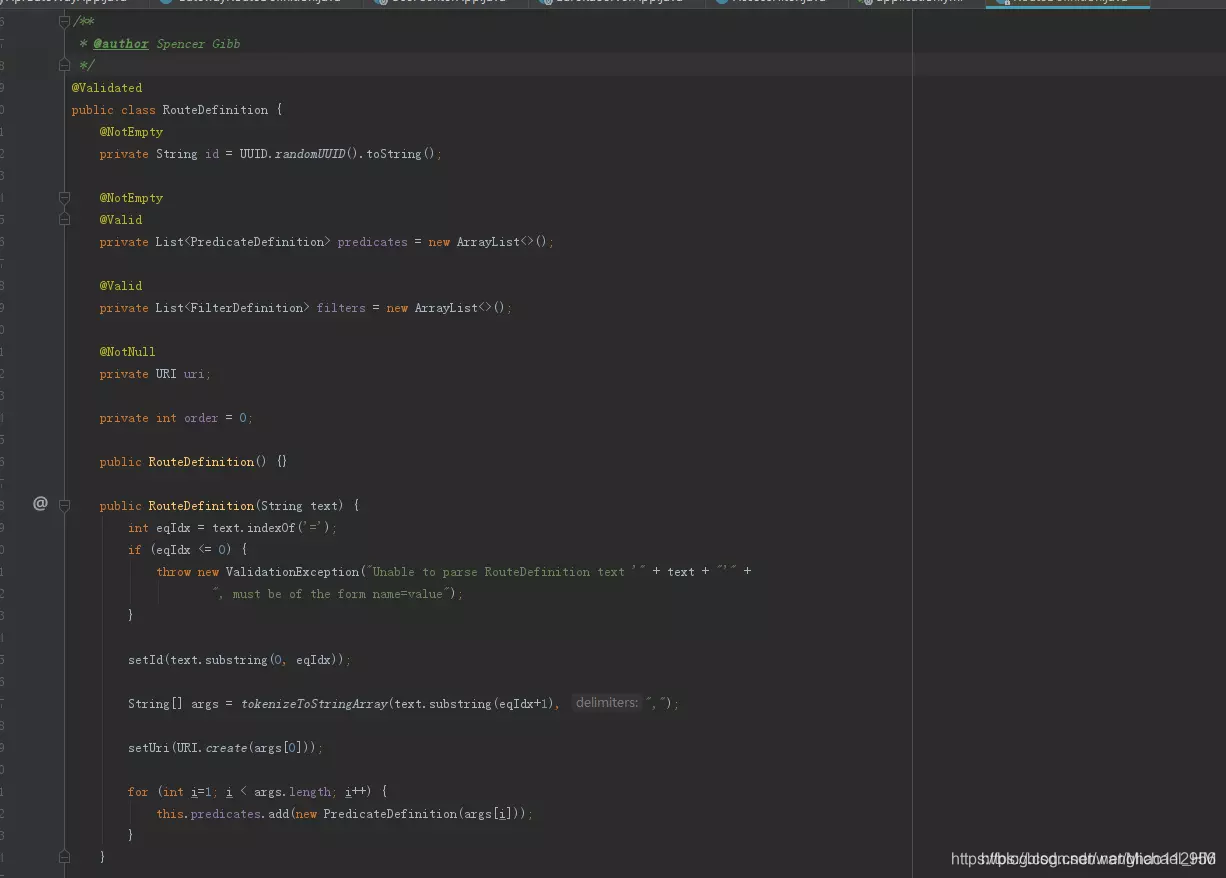Click the ValidationException class name
The height and width of the screenshot is (878, 1226).
[x=292, y=572]
